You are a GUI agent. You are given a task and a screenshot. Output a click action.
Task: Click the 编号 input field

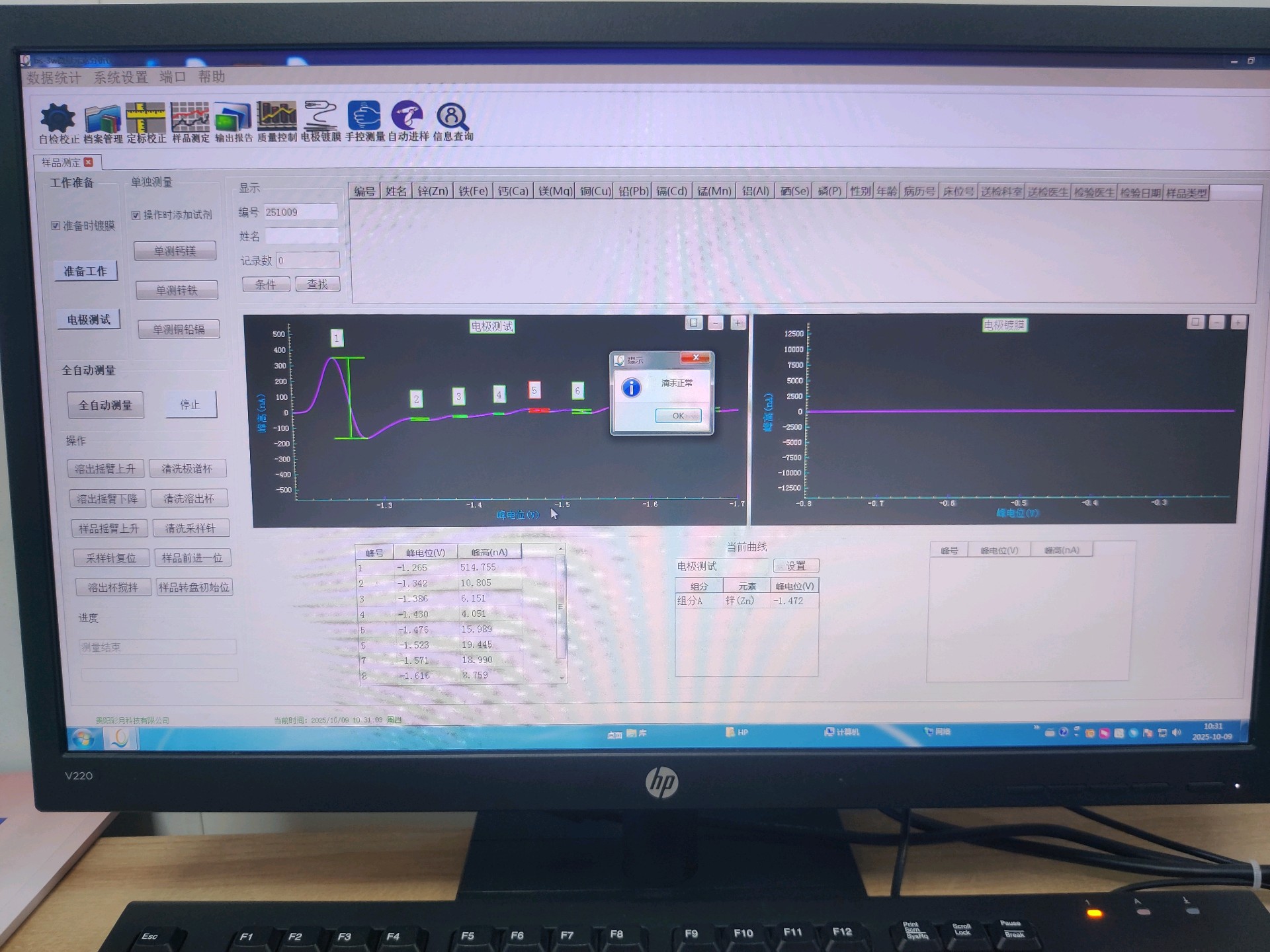tap(300, 212)
